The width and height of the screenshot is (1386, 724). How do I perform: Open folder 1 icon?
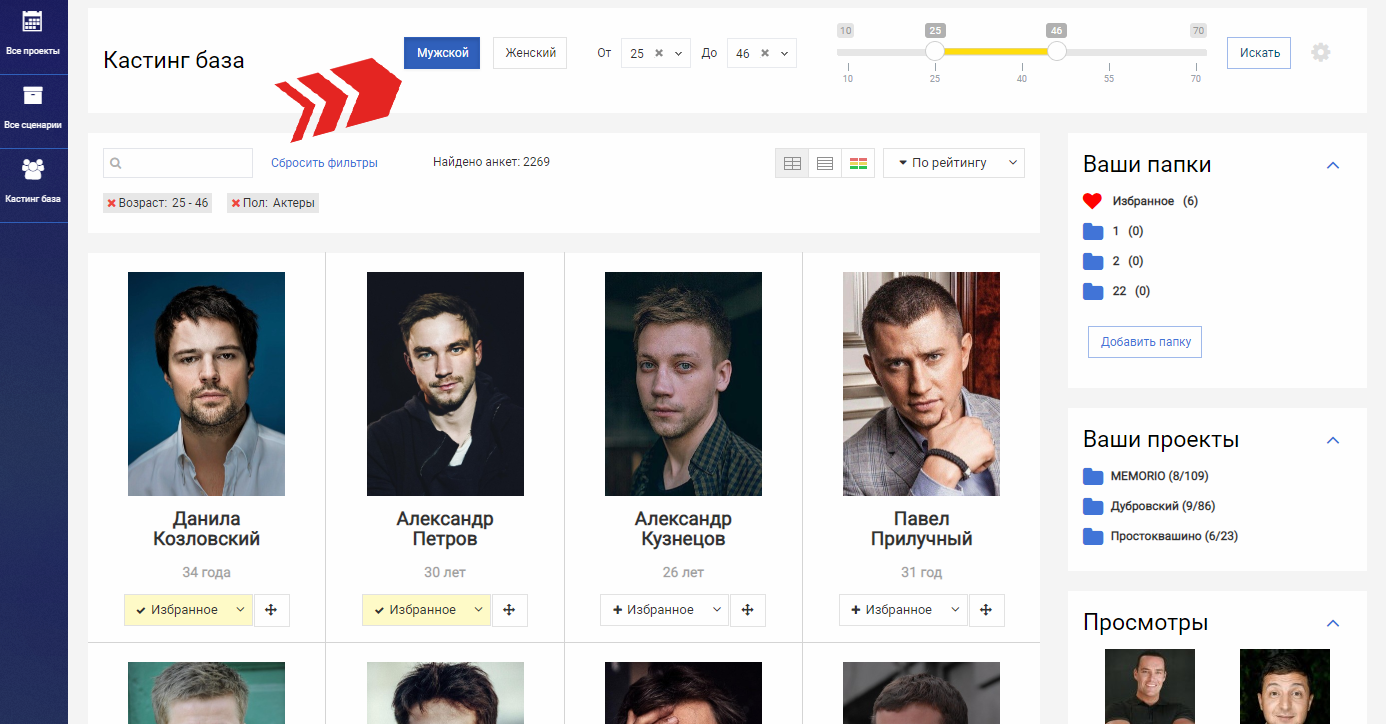pos(1093,231)
